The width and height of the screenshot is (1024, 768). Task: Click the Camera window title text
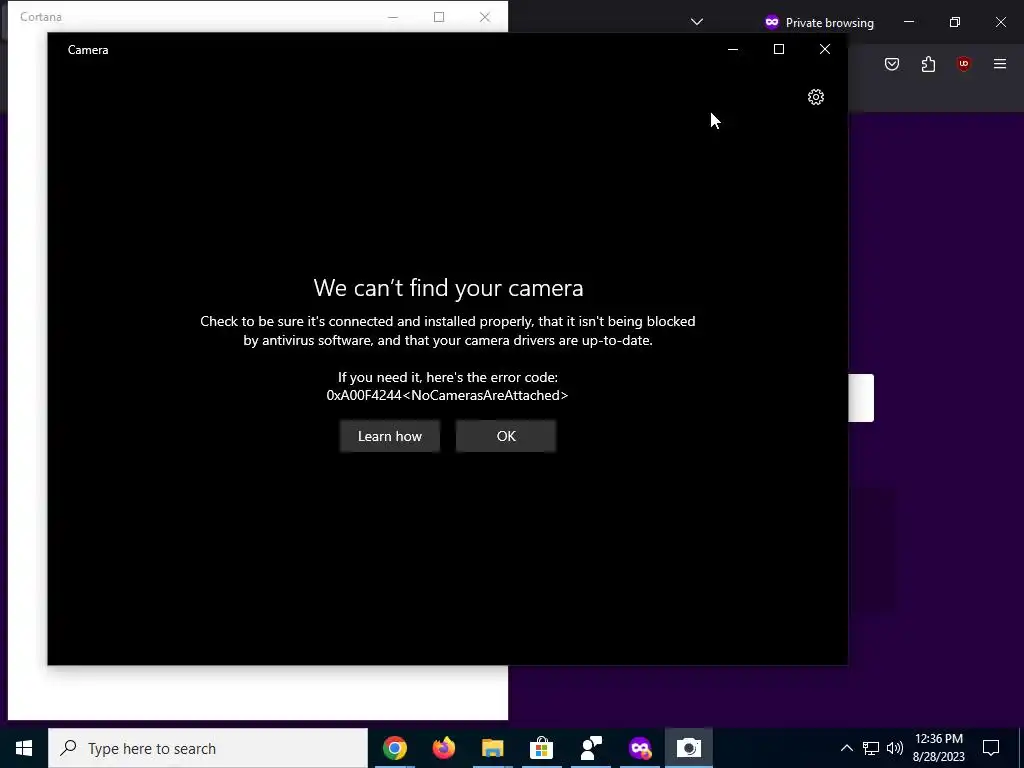pyautogui.click(x=88, y=50)
